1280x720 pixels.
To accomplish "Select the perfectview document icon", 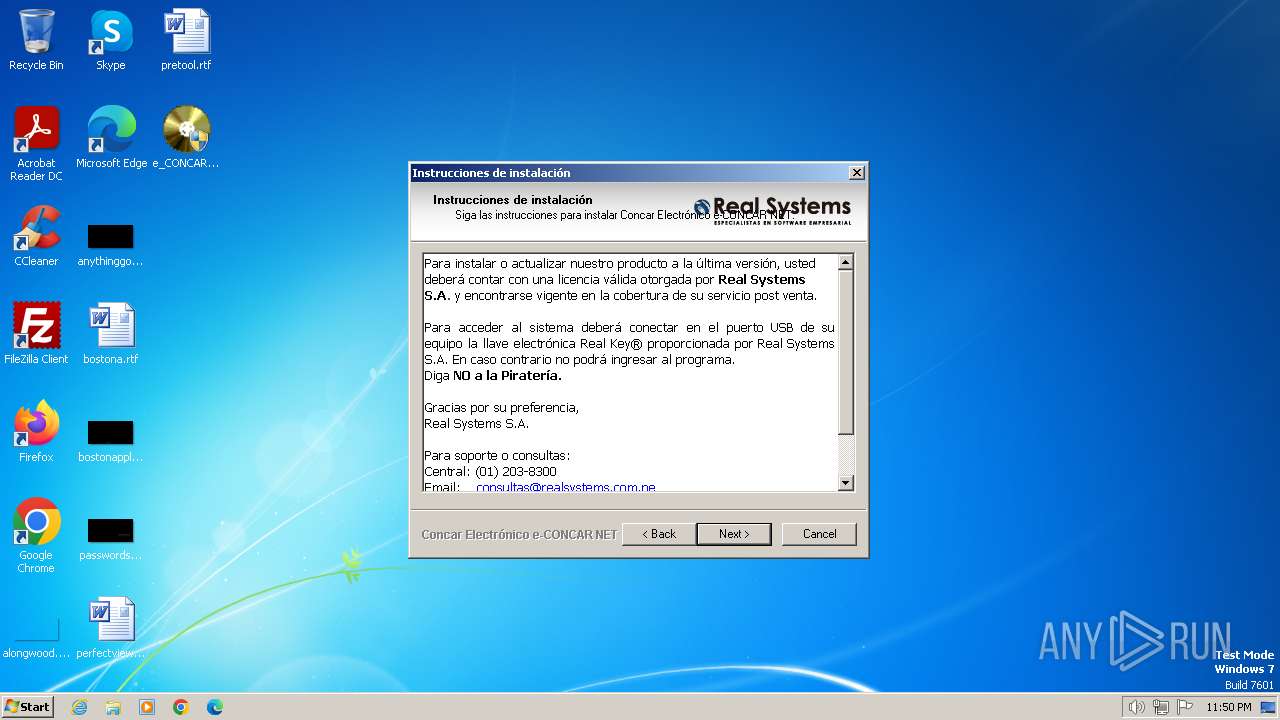I will (x=110, y=627).
